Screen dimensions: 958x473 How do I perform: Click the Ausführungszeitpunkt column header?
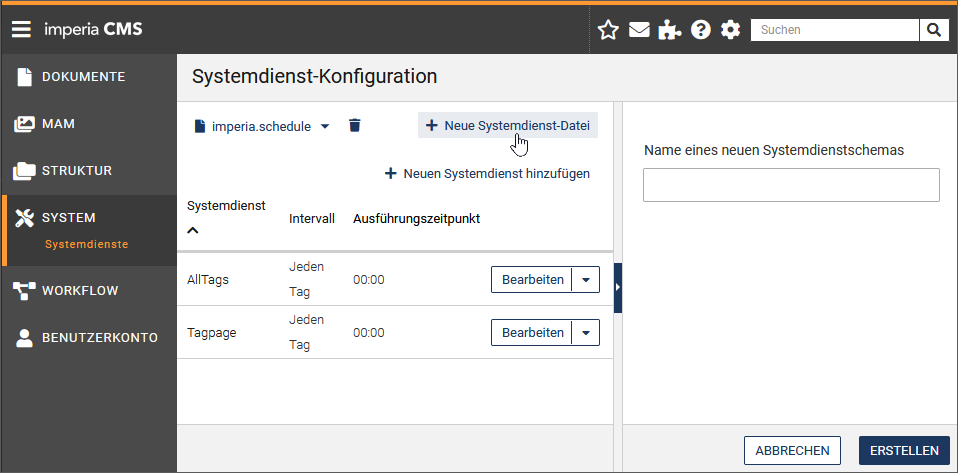417,219
